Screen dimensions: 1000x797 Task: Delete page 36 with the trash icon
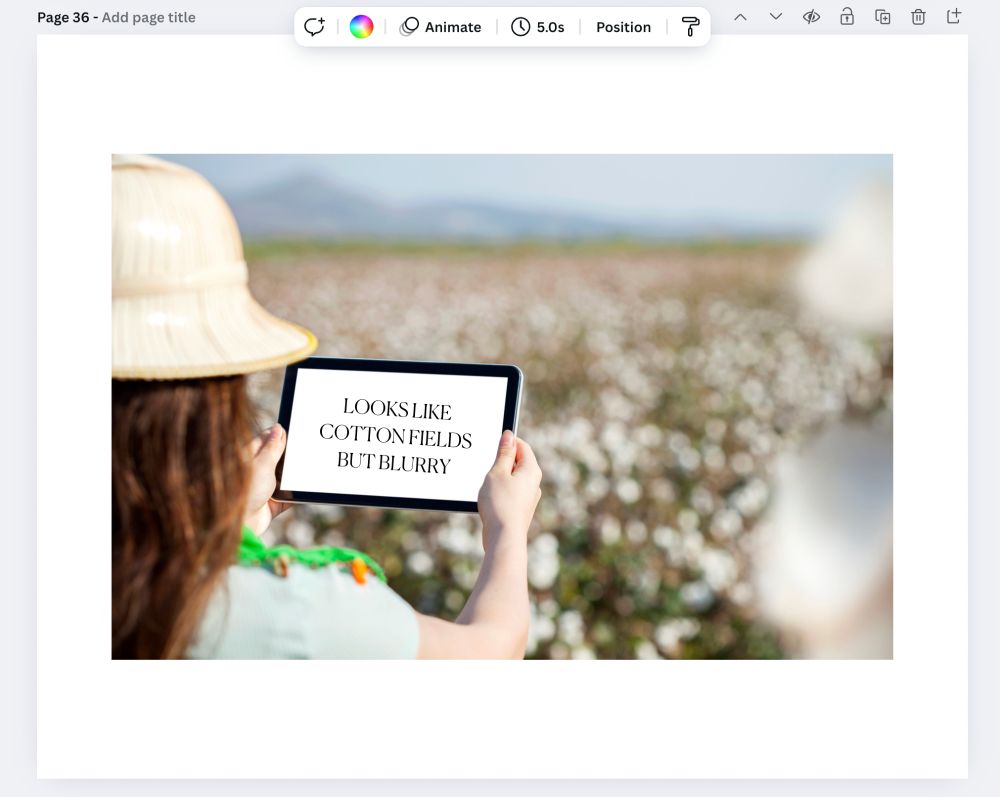[917, 17]
